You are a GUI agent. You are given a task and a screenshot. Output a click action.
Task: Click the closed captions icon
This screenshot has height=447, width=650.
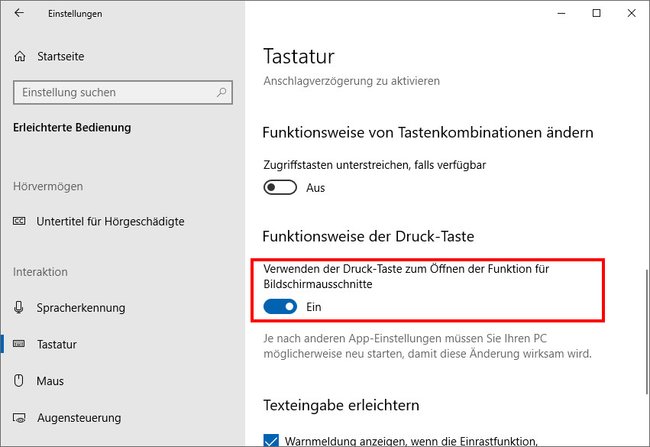point(19,221)
